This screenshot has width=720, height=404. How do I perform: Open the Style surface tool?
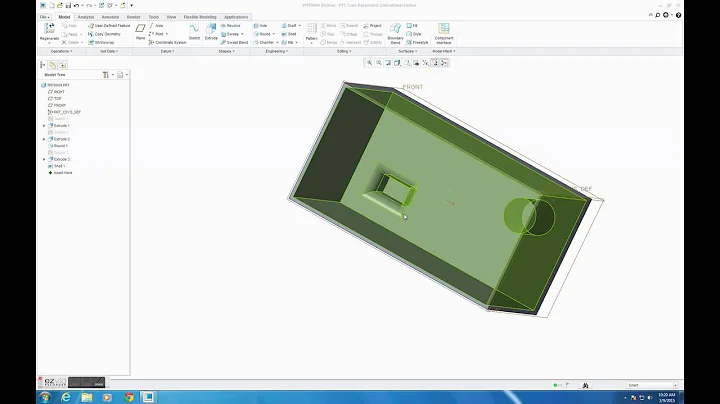tap(414, 34)
